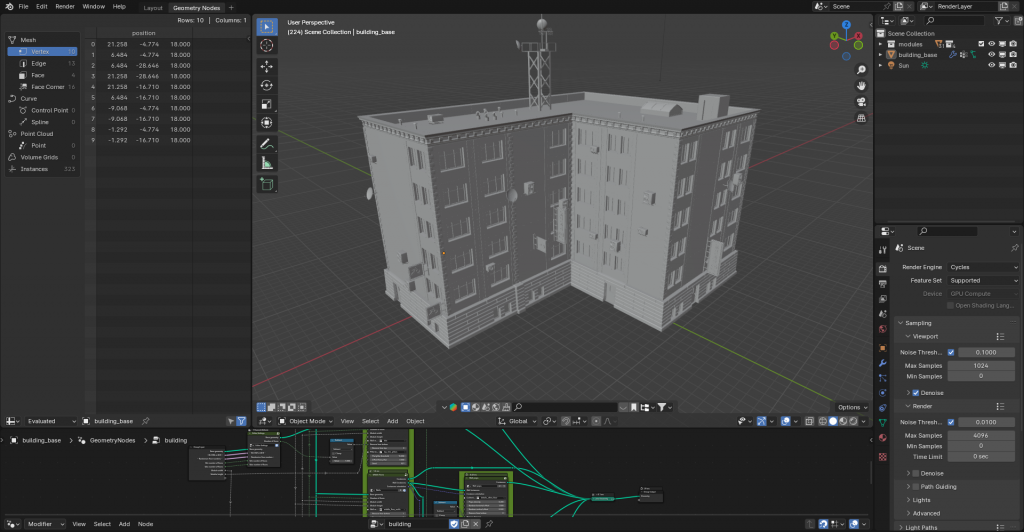Activate the Rotate tool
Image resolution: width=1024 pixels, height=532 pixels.
(x=267, y=85)
